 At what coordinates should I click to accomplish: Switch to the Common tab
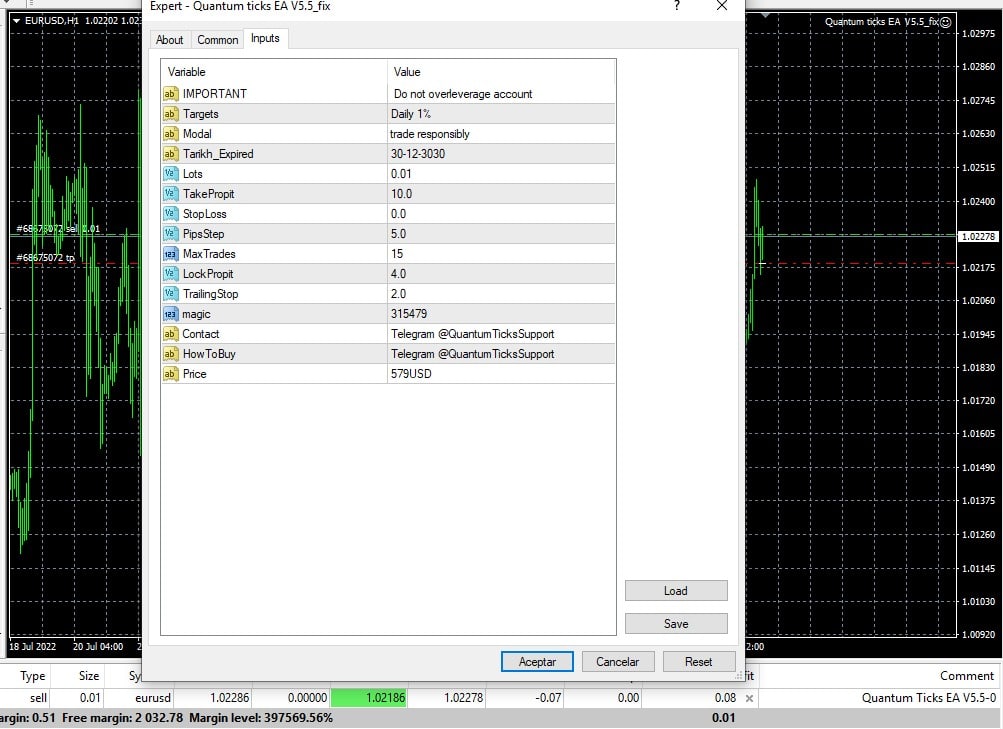[217, 40]
